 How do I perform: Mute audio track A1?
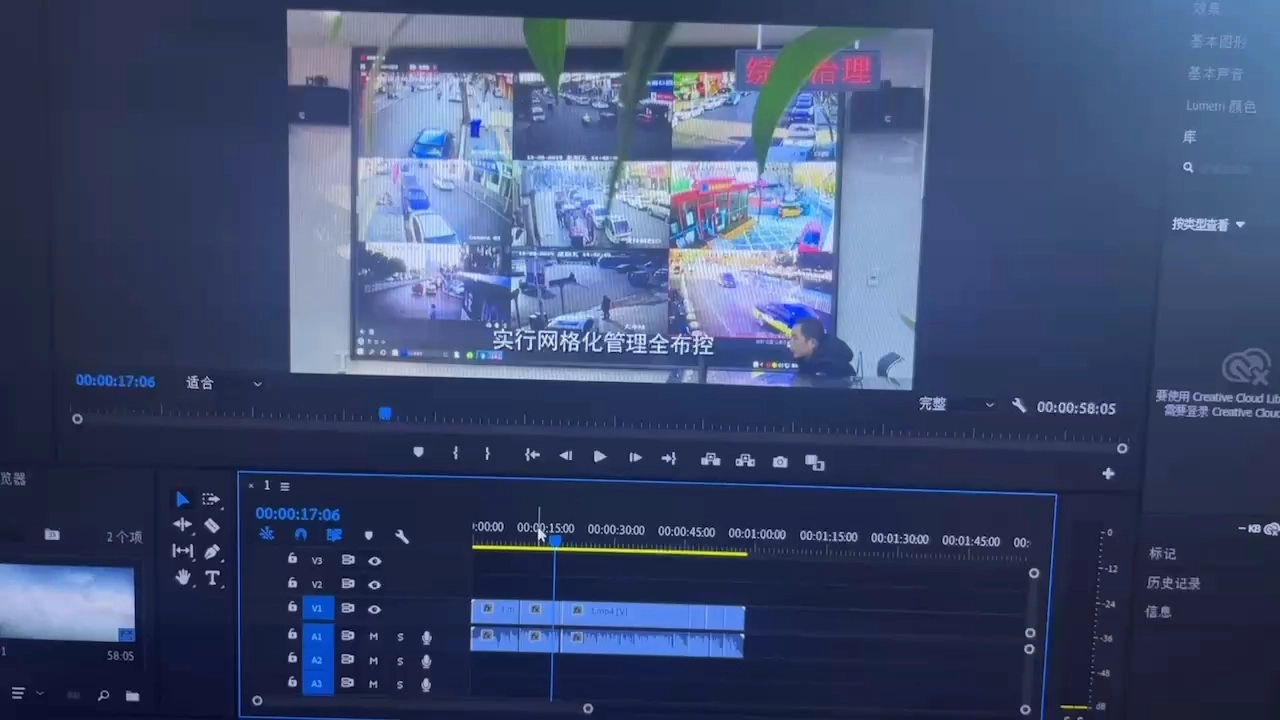[x=373, y=637]
